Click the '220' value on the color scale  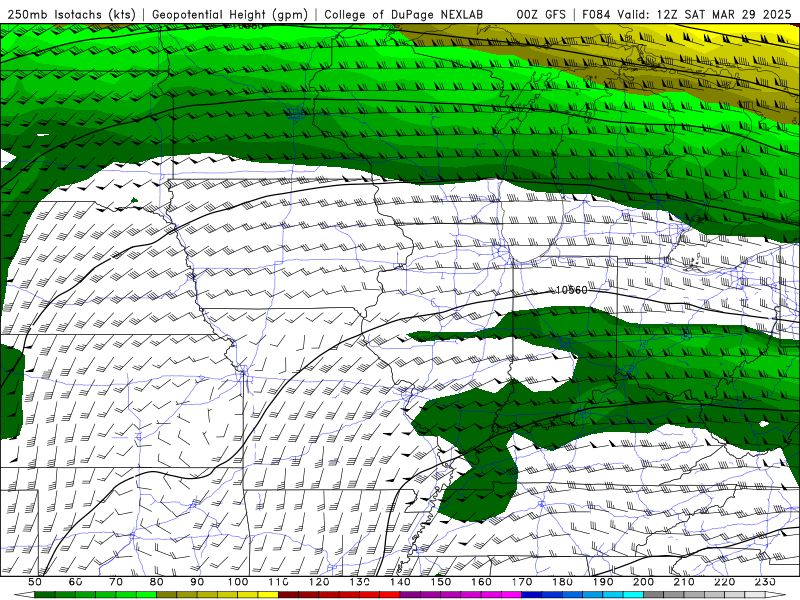(x=724, y=582)
